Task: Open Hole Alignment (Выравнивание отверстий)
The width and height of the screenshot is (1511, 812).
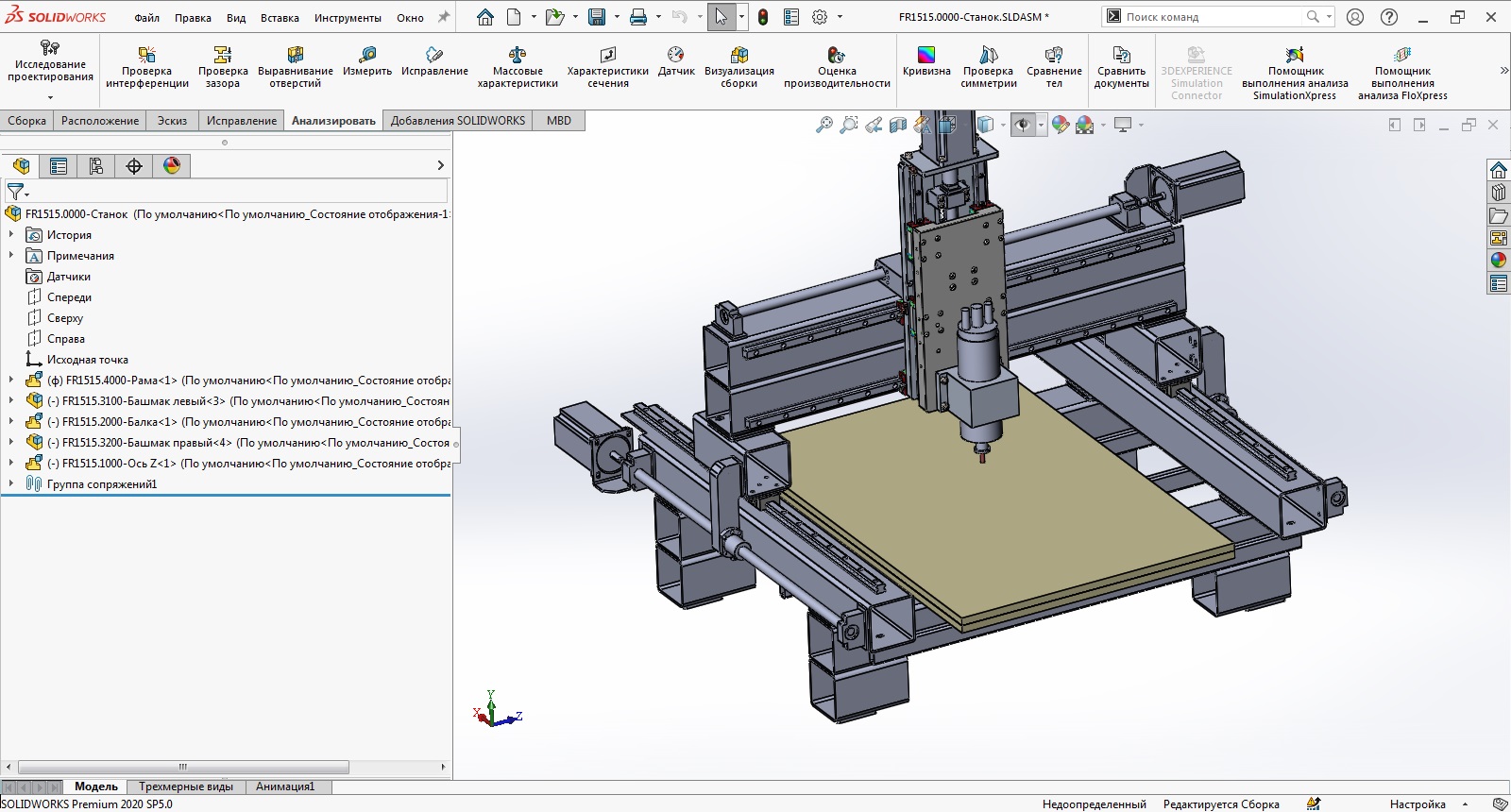Action: click(x=296, y=66)
